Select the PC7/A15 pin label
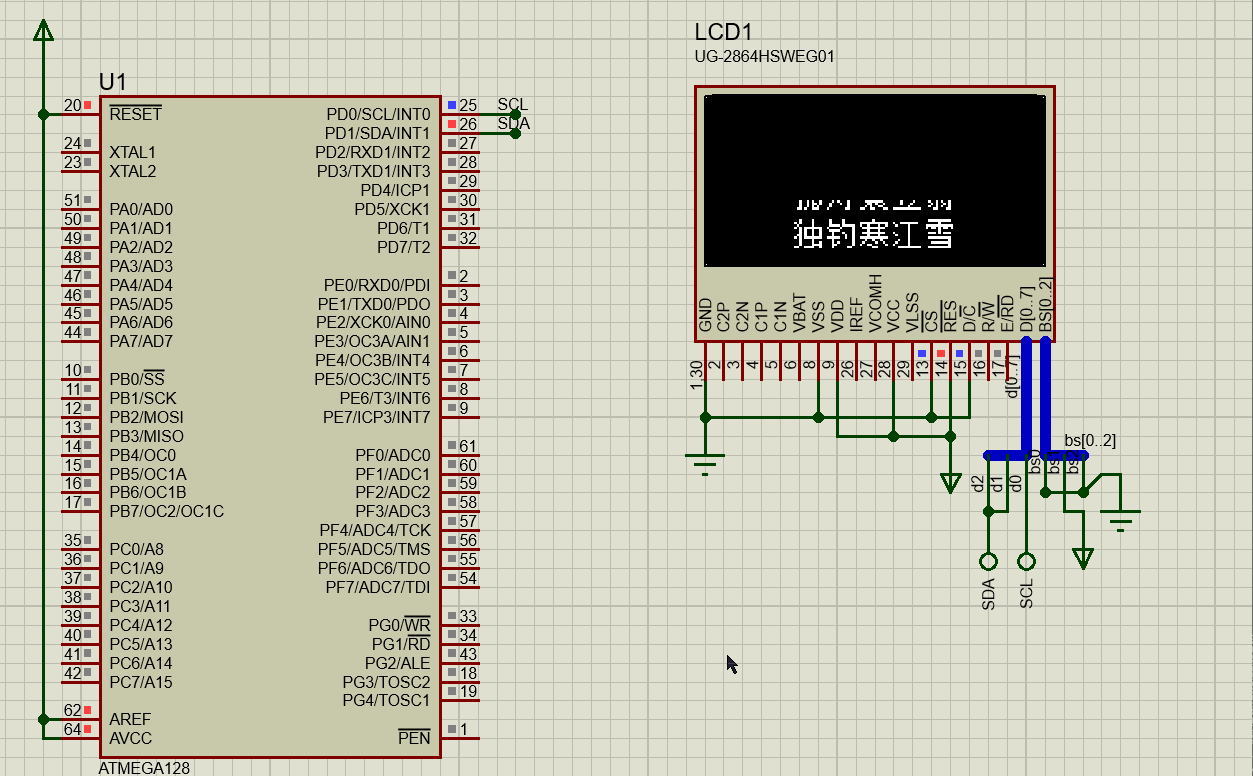 (x=141, y=682)
